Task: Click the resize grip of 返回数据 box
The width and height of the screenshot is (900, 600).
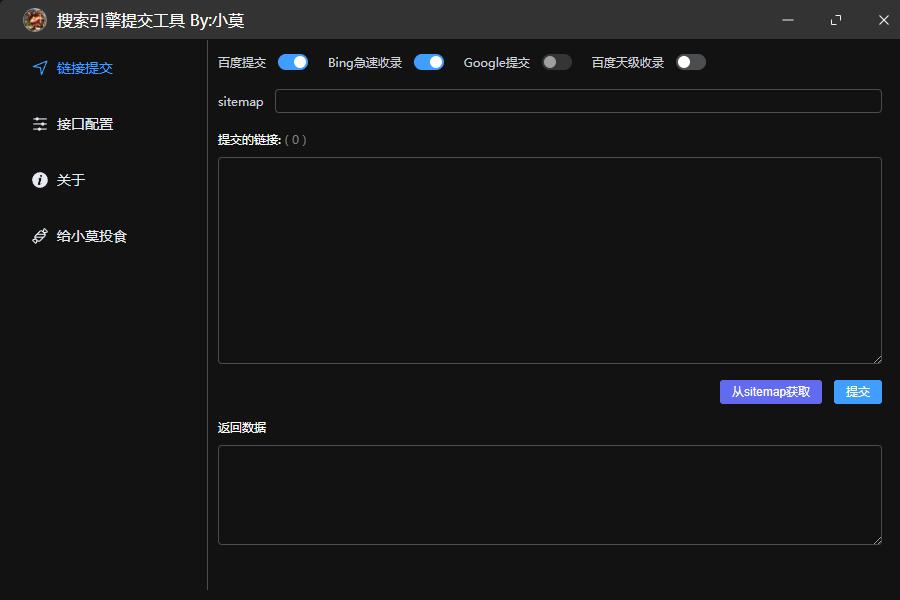Action: point(877,540)
